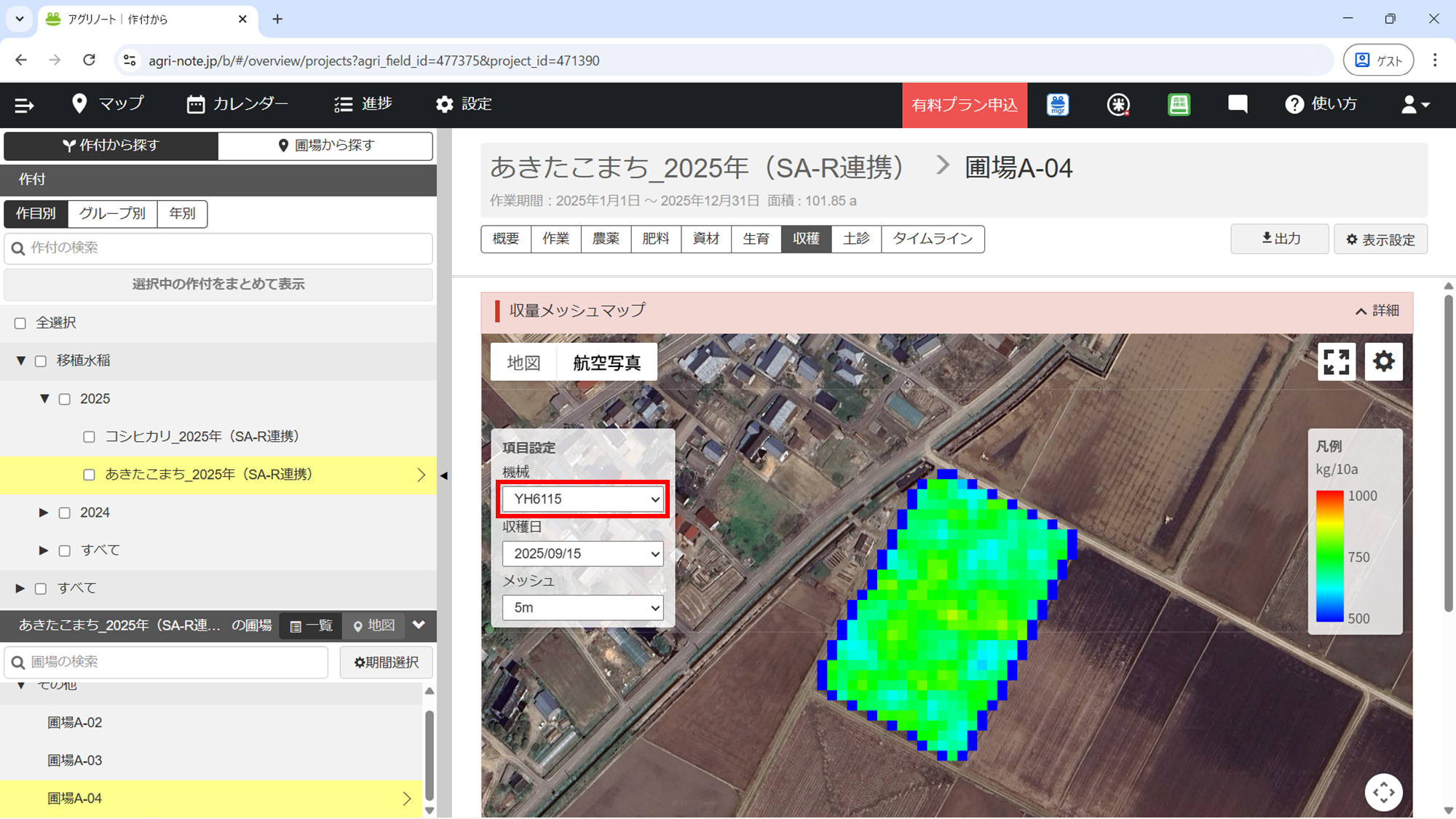The image size is (1456, 819).
Task: Collapse the field list with chevron-down
Action: [419, 625]
